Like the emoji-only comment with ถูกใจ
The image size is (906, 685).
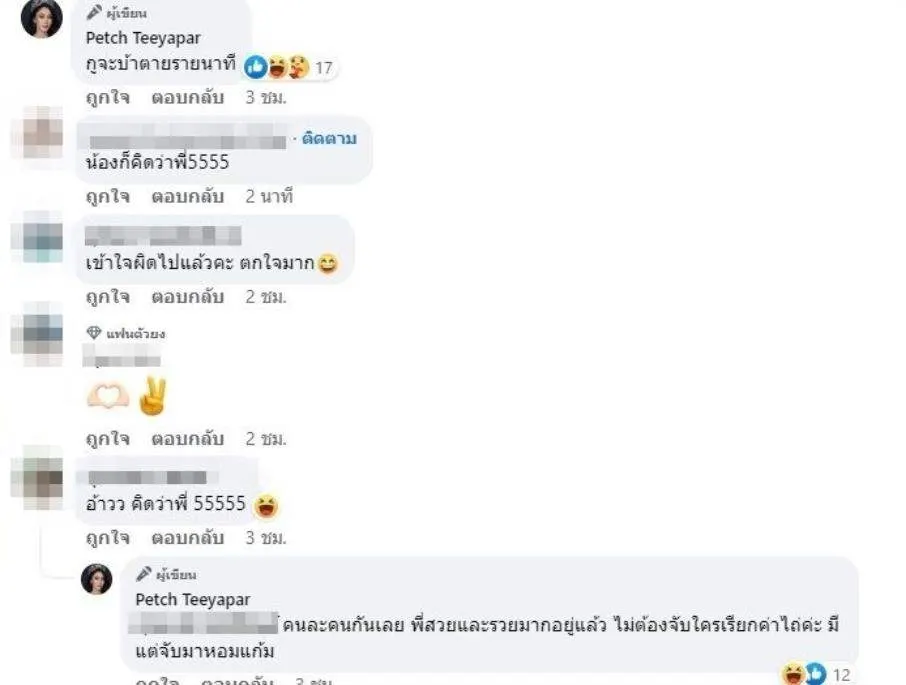(107, 439)
